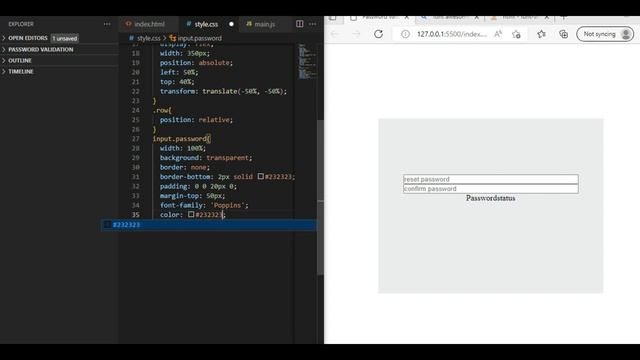Click the '1 unsaved' badge
This screenshot has height=360, width=640.
point(65,38)
